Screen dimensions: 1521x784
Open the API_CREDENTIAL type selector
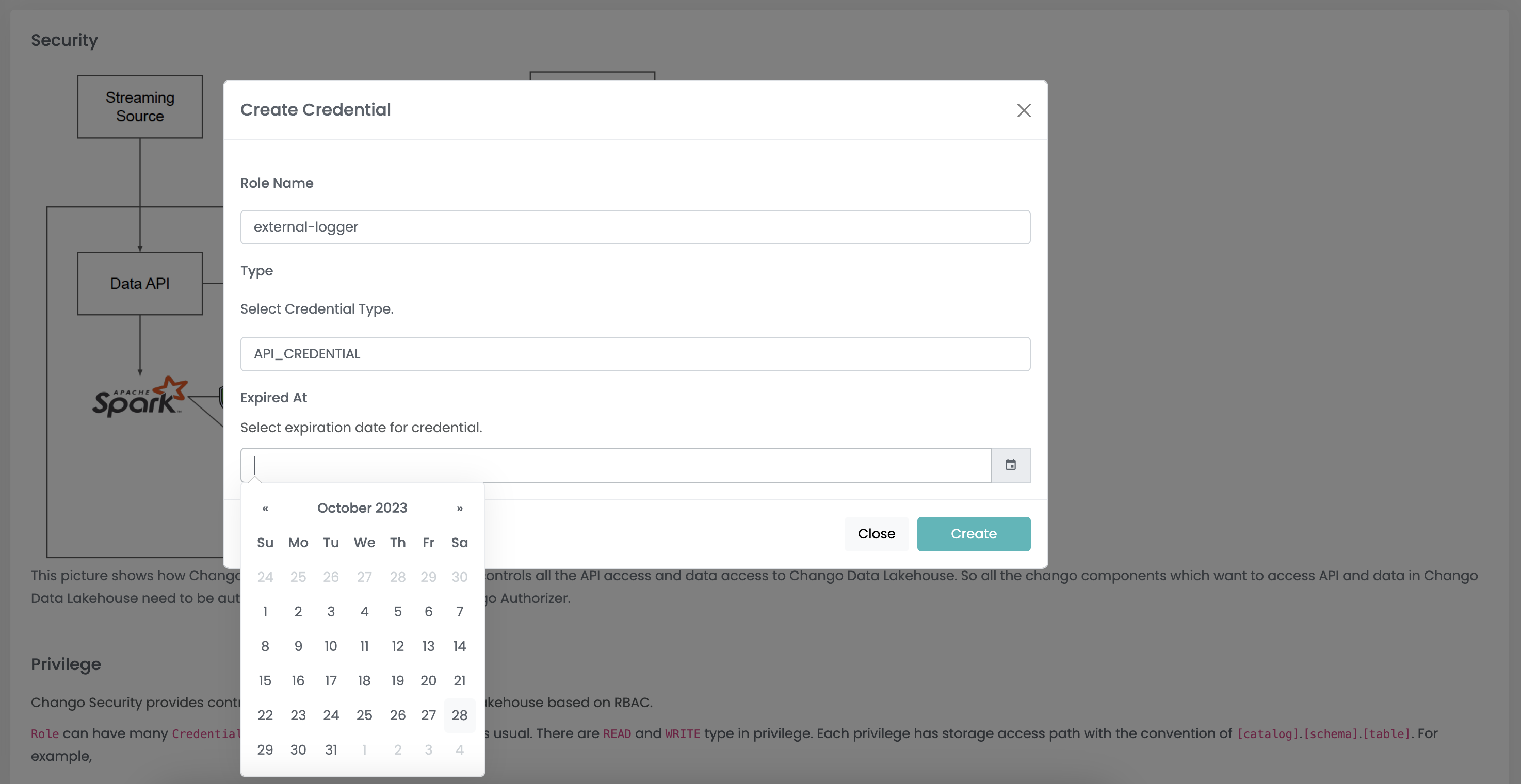click(x=635, y=354)
